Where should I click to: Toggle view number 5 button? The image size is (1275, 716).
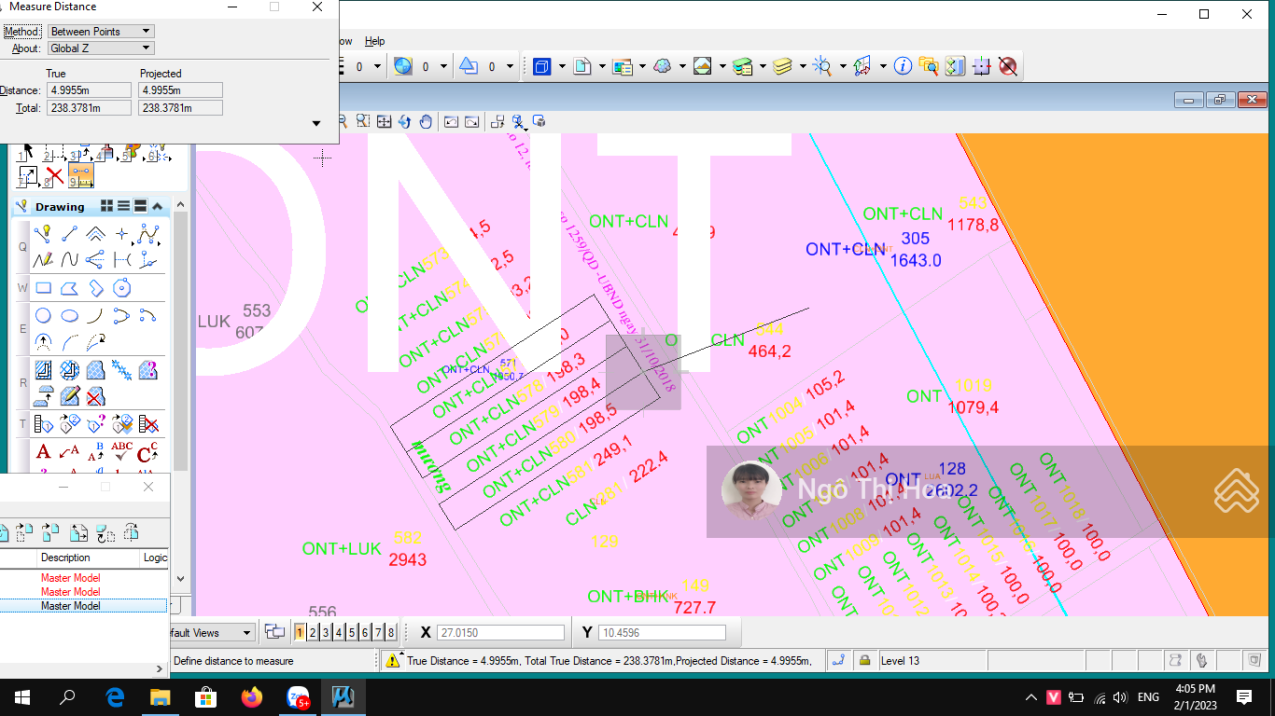(351, 632)
